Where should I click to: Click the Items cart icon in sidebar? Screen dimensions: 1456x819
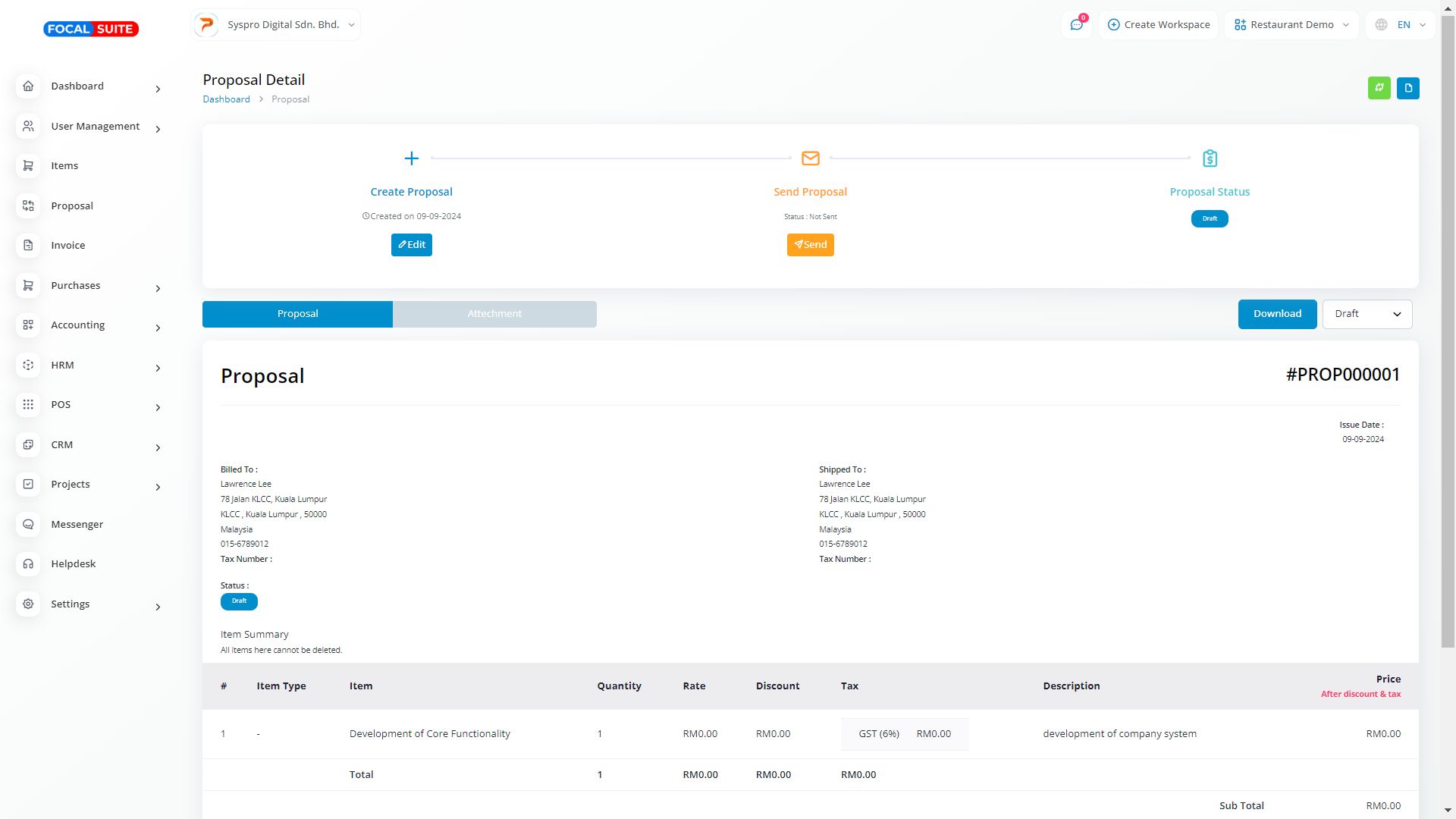(28, 166)
